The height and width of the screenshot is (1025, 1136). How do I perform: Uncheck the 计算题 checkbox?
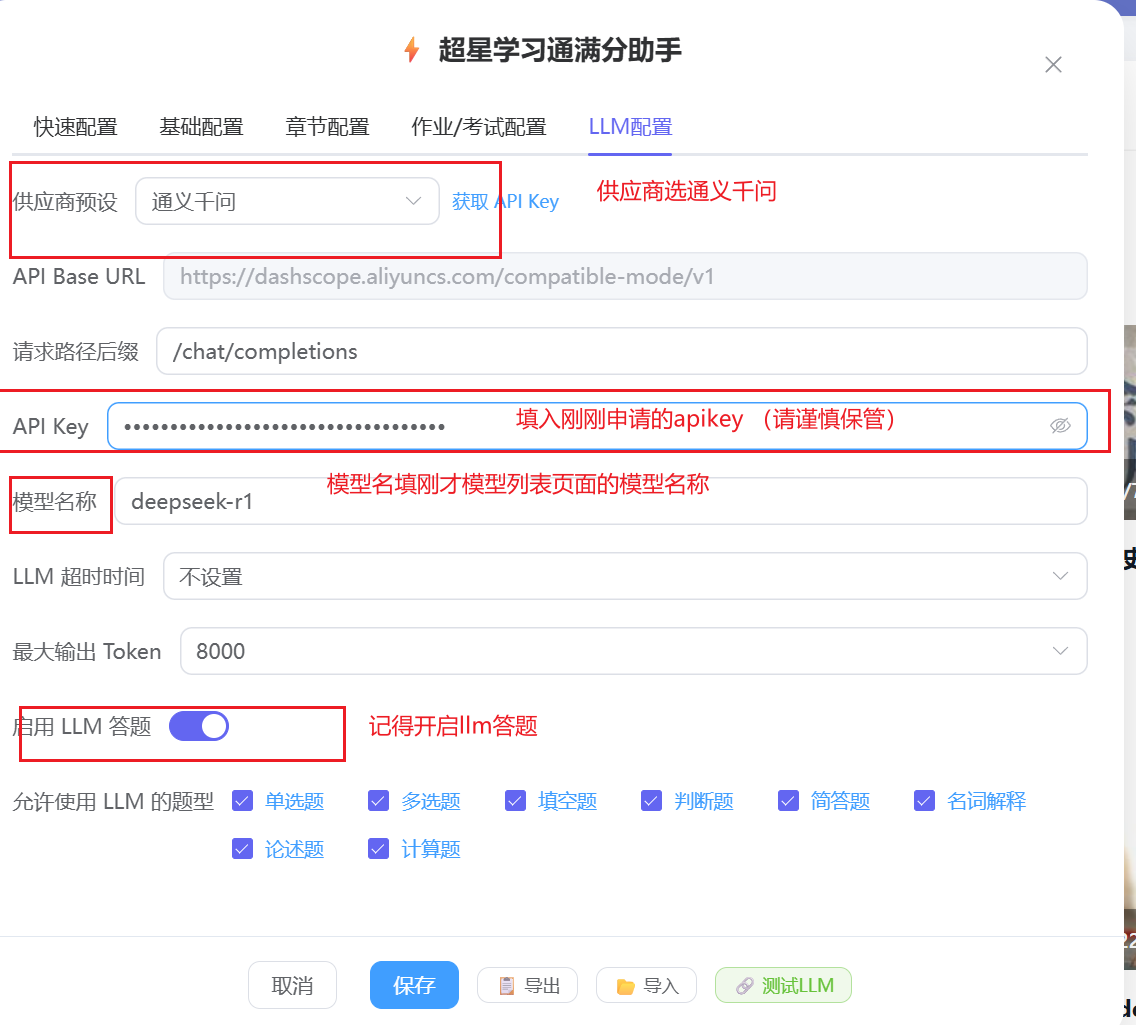pos(379,849)
